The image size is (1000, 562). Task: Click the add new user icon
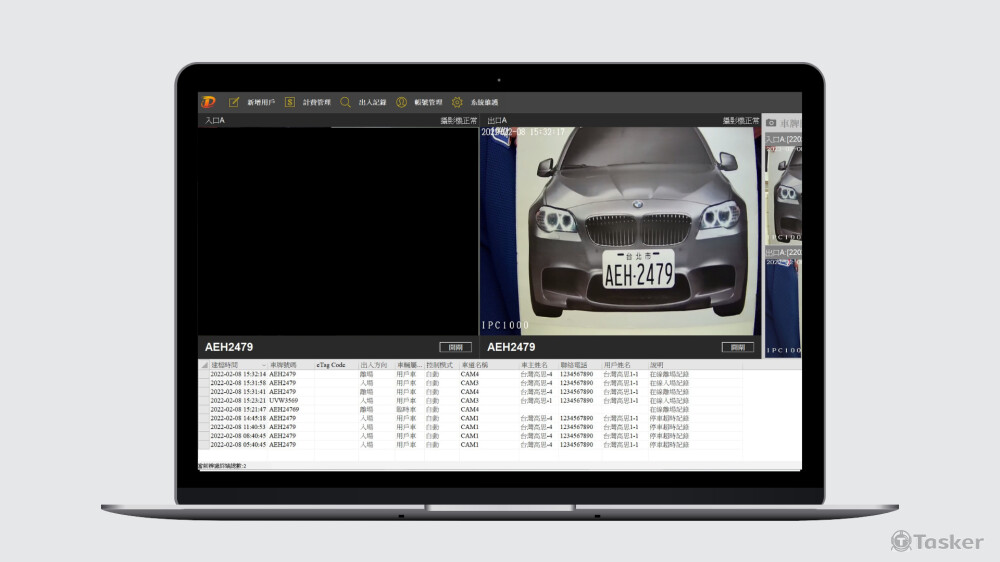click(x=234, y=102)
